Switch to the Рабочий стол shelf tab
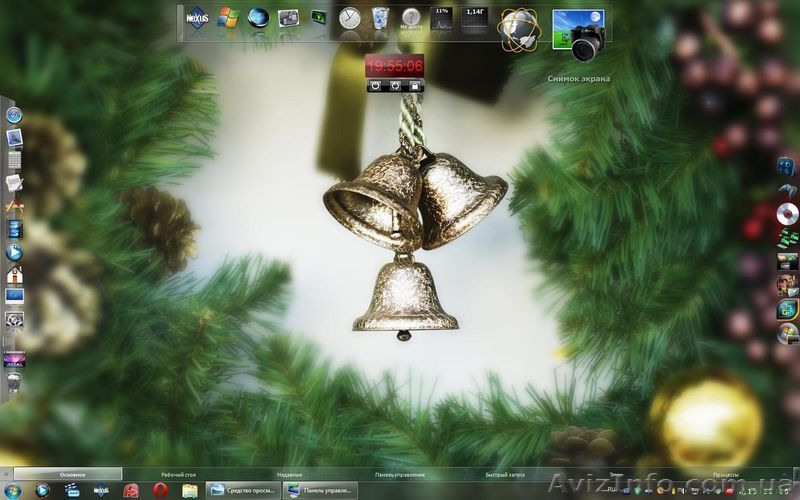This screenshot has width=800, height=500. pos(179,474)
